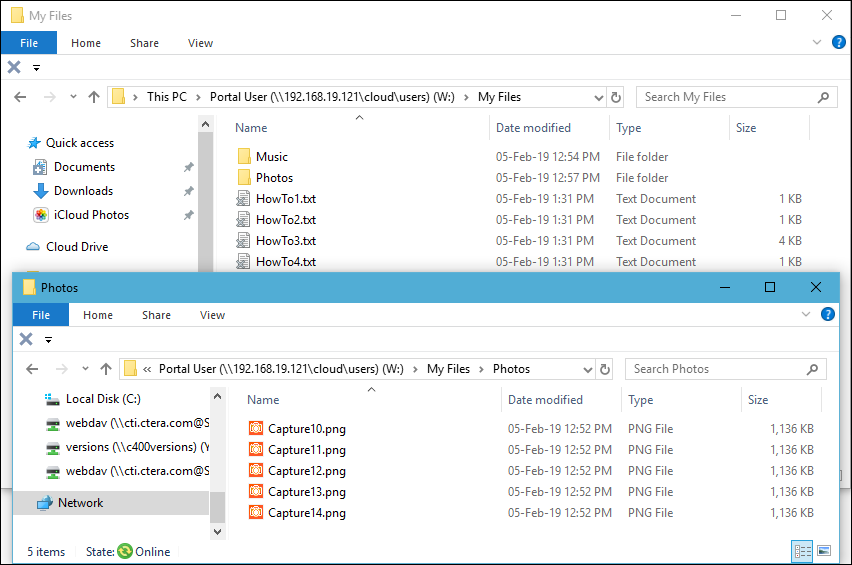This screenshot has height=565, width=852.
Task: Click Help icon in Photos window
Action: [x=827, y=314]
